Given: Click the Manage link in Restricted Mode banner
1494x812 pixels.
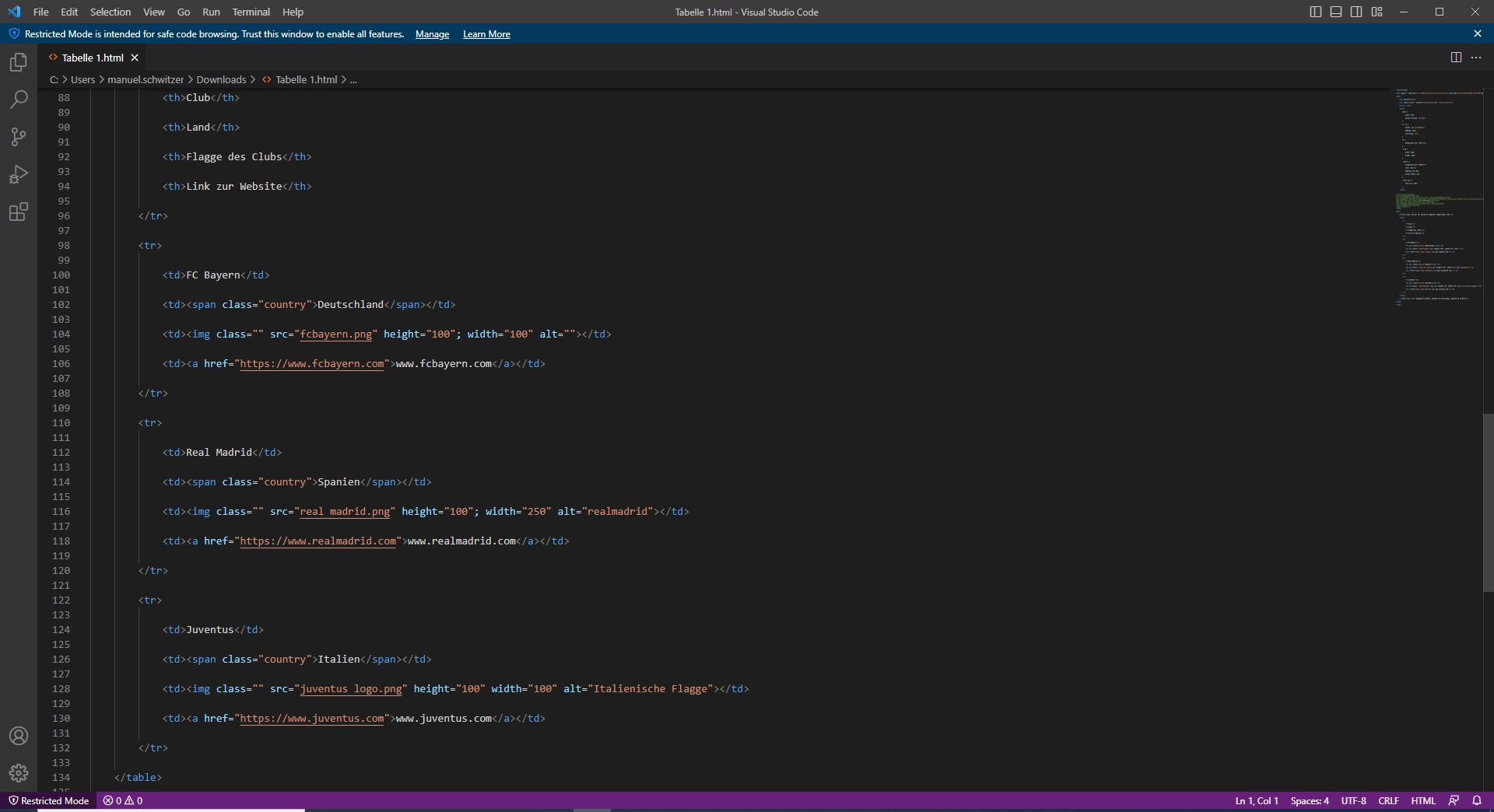Looking at the screenshot, I should tap(432, 34).
